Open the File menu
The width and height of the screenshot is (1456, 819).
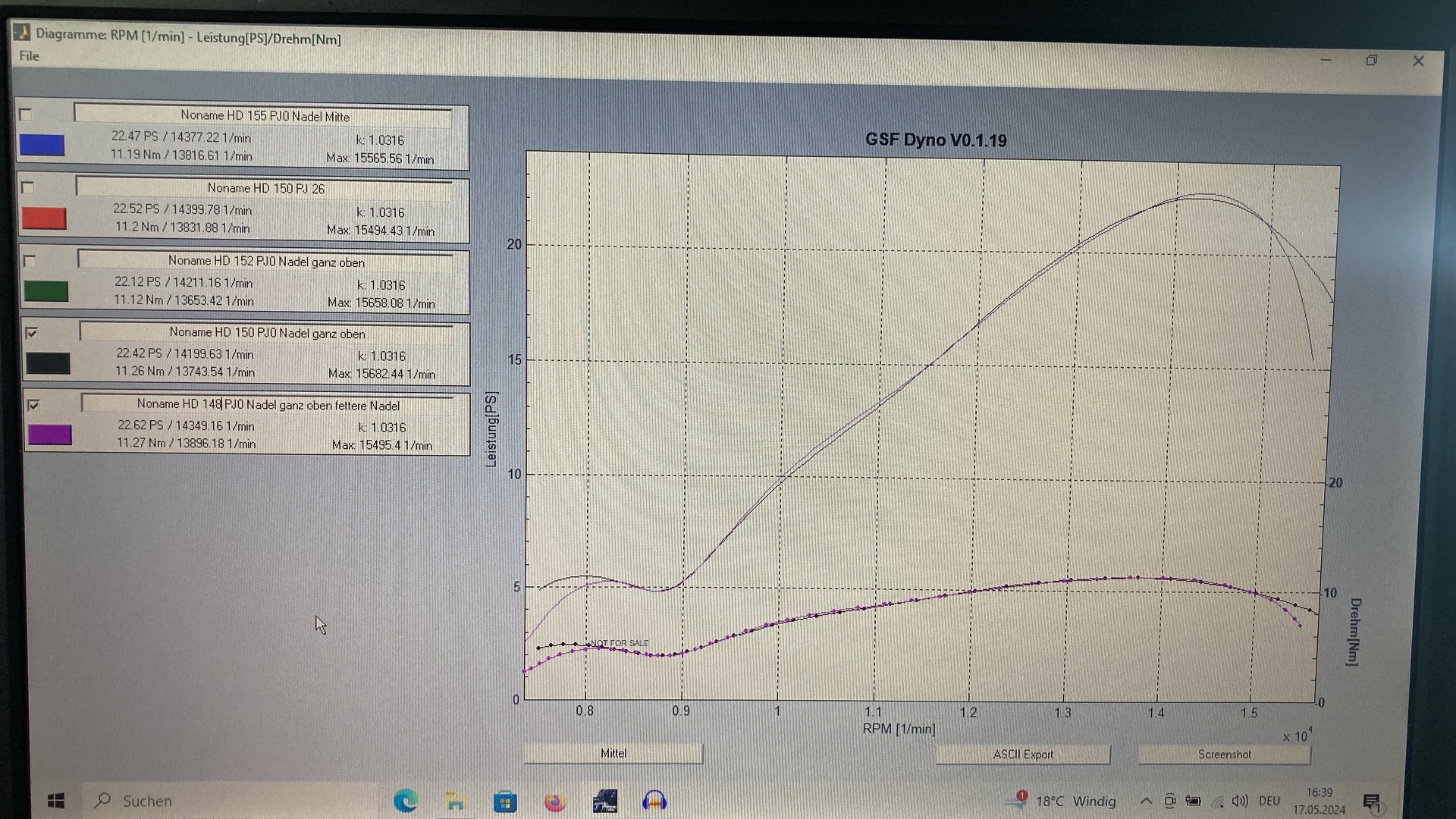click(x=29, y=56)
